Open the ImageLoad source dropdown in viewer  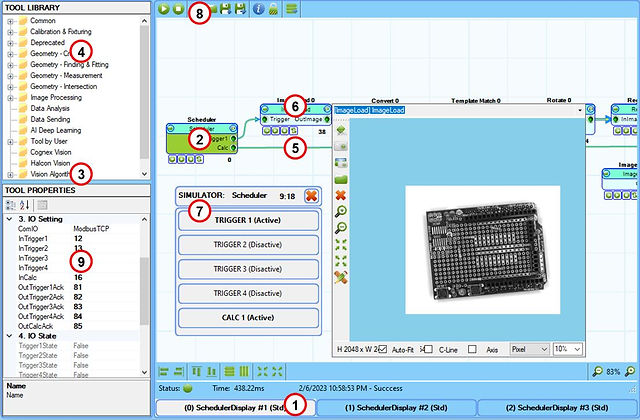click(x=580, y=110)
